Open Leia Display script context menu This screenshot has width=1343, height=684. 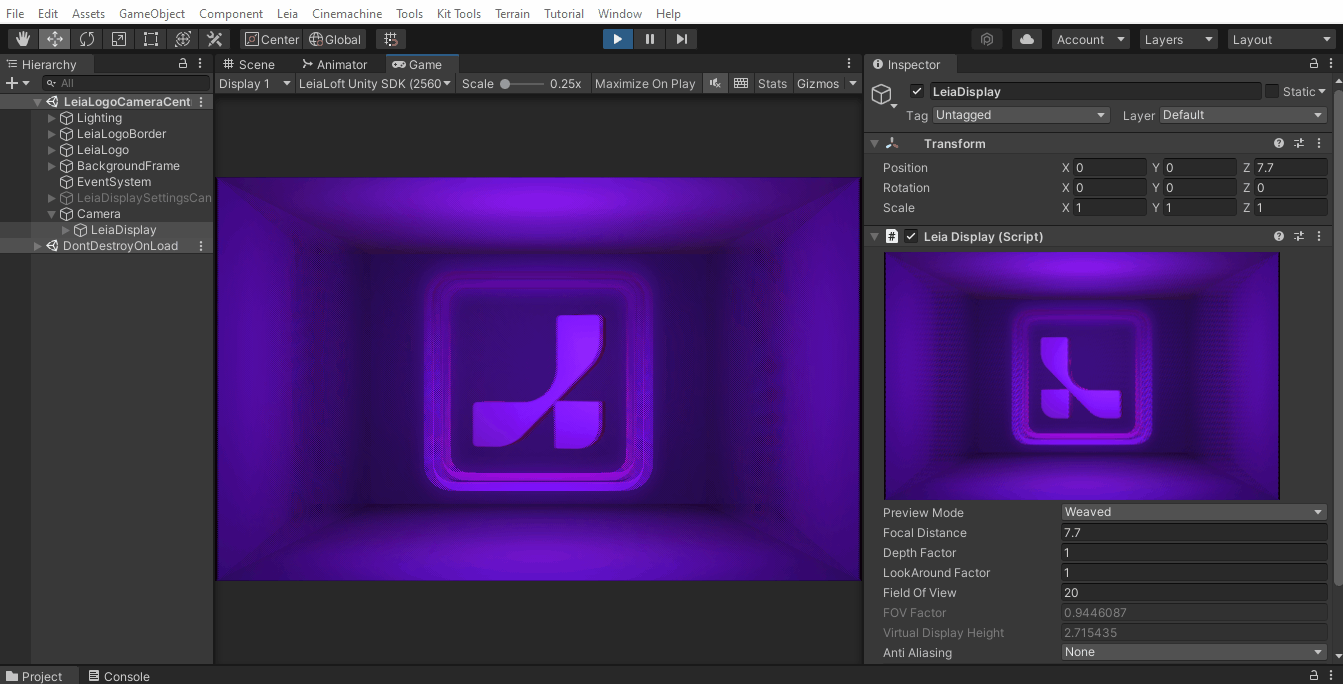point(1319,237)
